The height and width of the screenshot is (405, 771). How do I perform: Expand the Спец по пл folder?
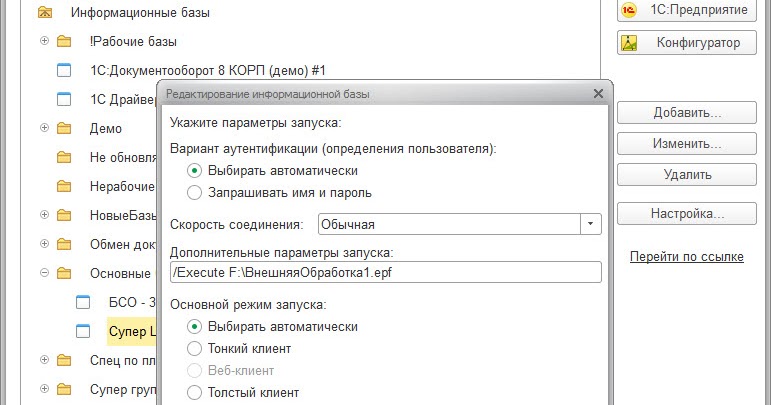(43, 360)
